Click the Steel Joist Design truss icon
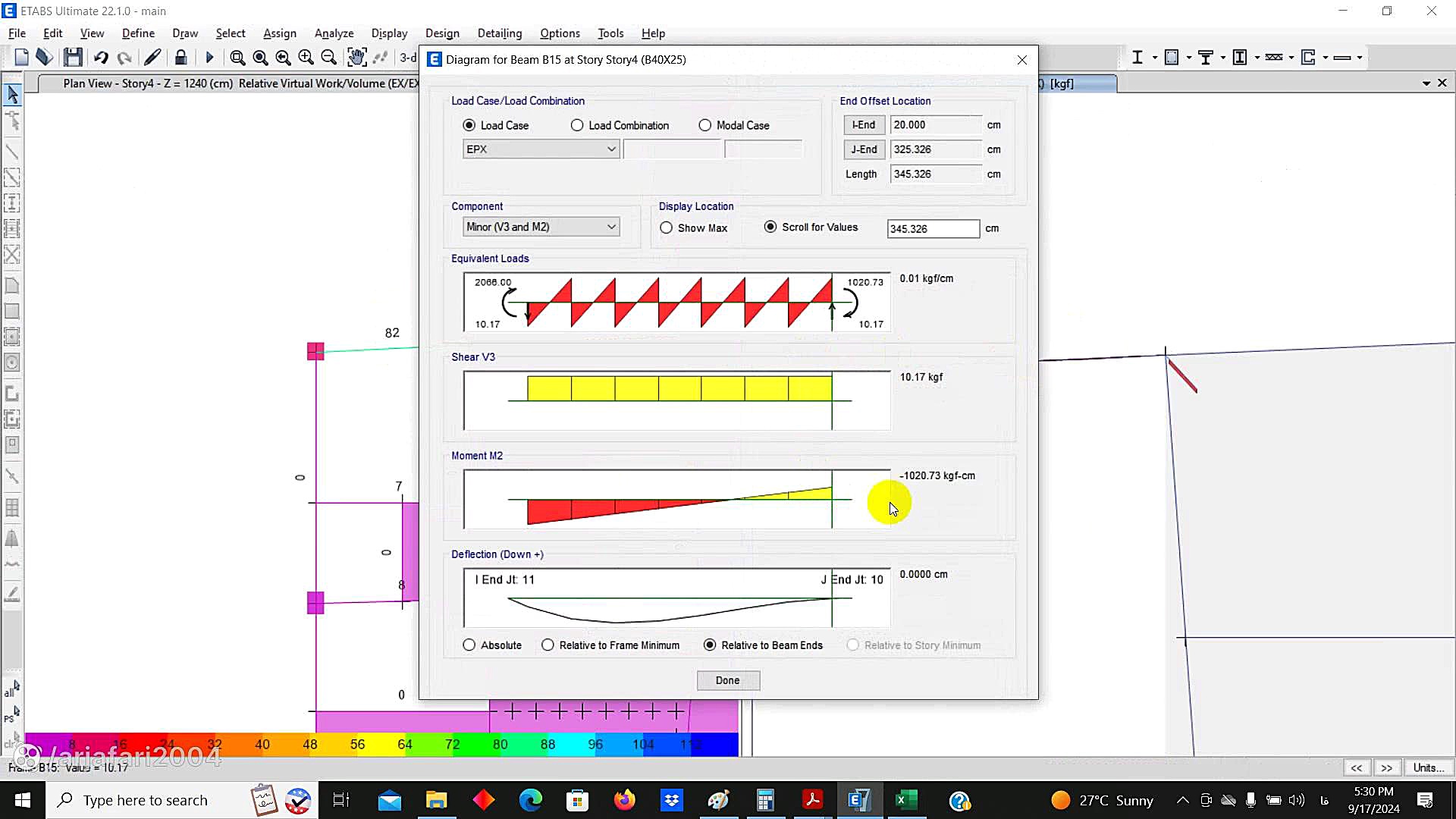This screenshot has height=819, width=1456. pos(1274,58)
